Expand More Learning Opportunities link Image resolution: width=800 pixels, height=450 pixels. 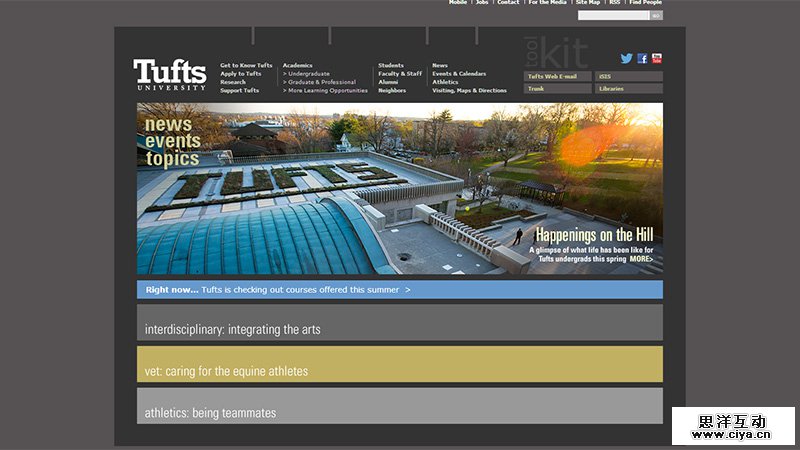pos(325,90)
